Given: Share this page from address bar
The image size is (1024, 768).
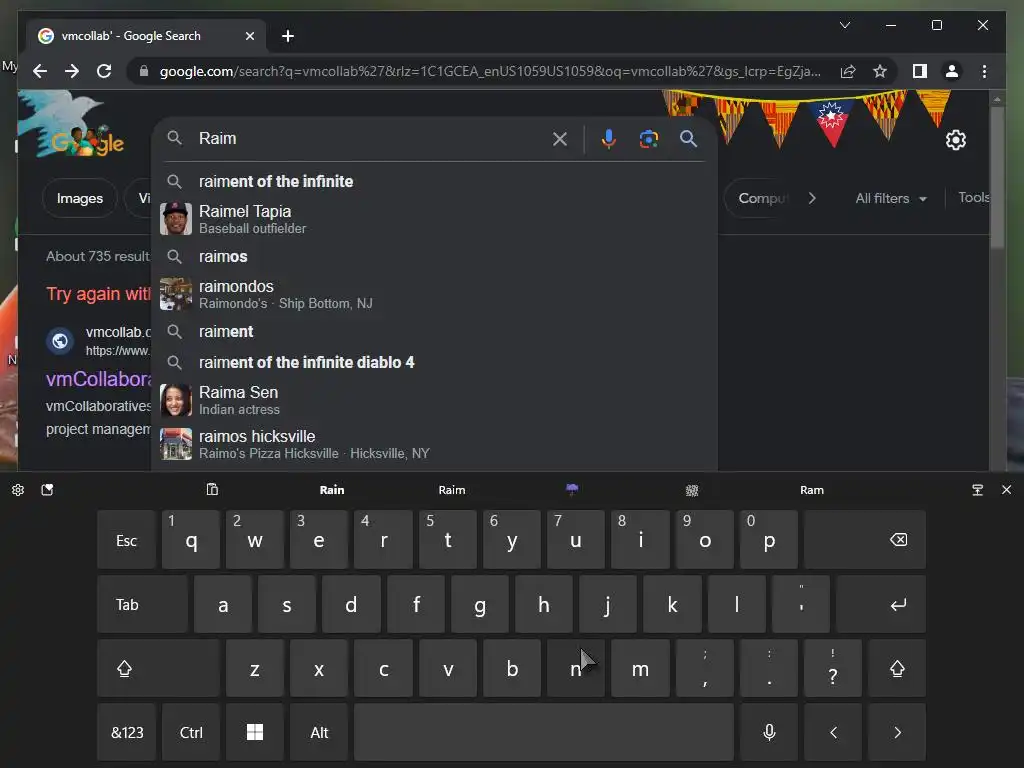Looking at the screenshot, I should [848, 71].
